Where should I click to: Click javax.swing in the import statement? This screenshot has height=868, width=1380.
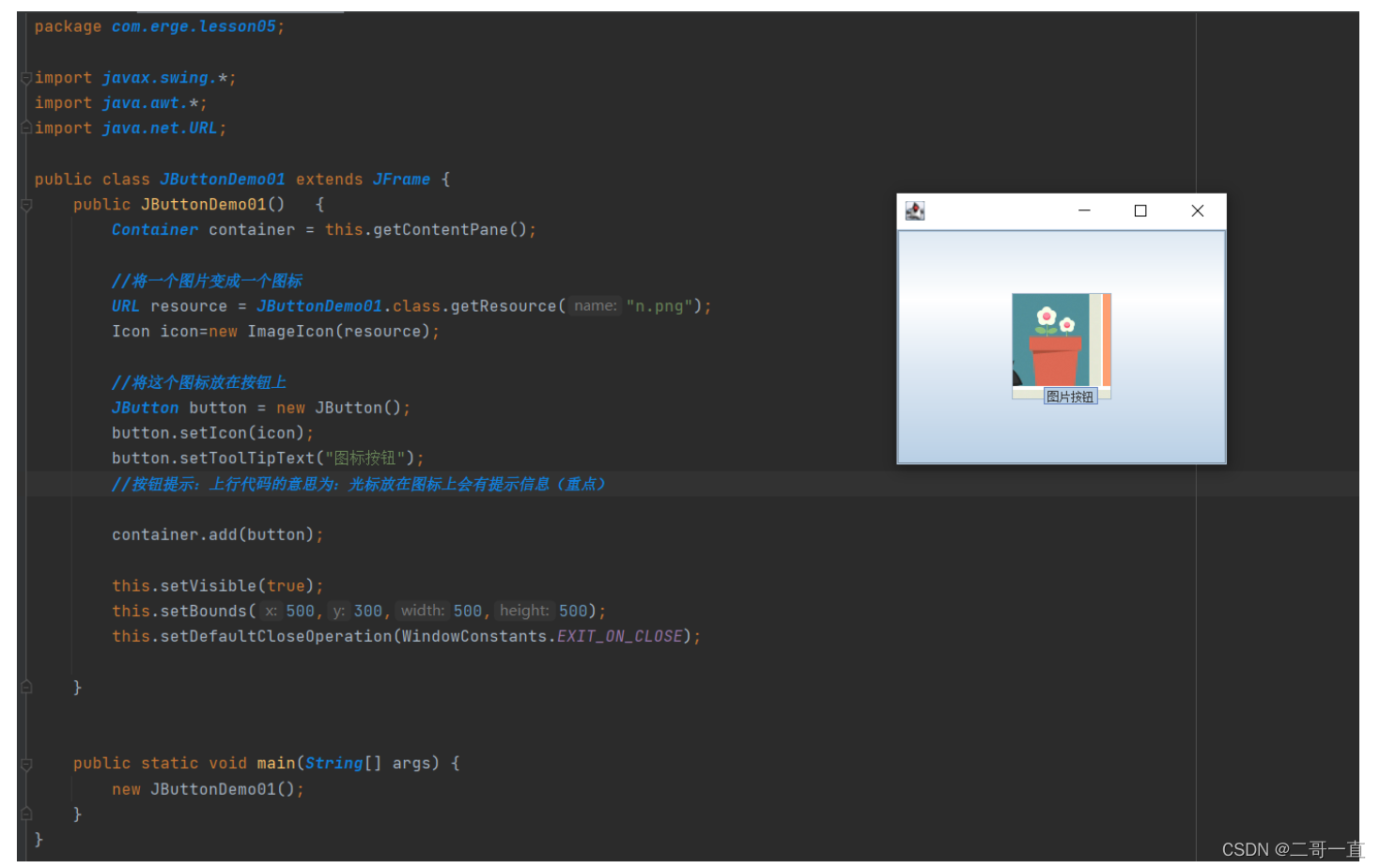pos(155,78)
